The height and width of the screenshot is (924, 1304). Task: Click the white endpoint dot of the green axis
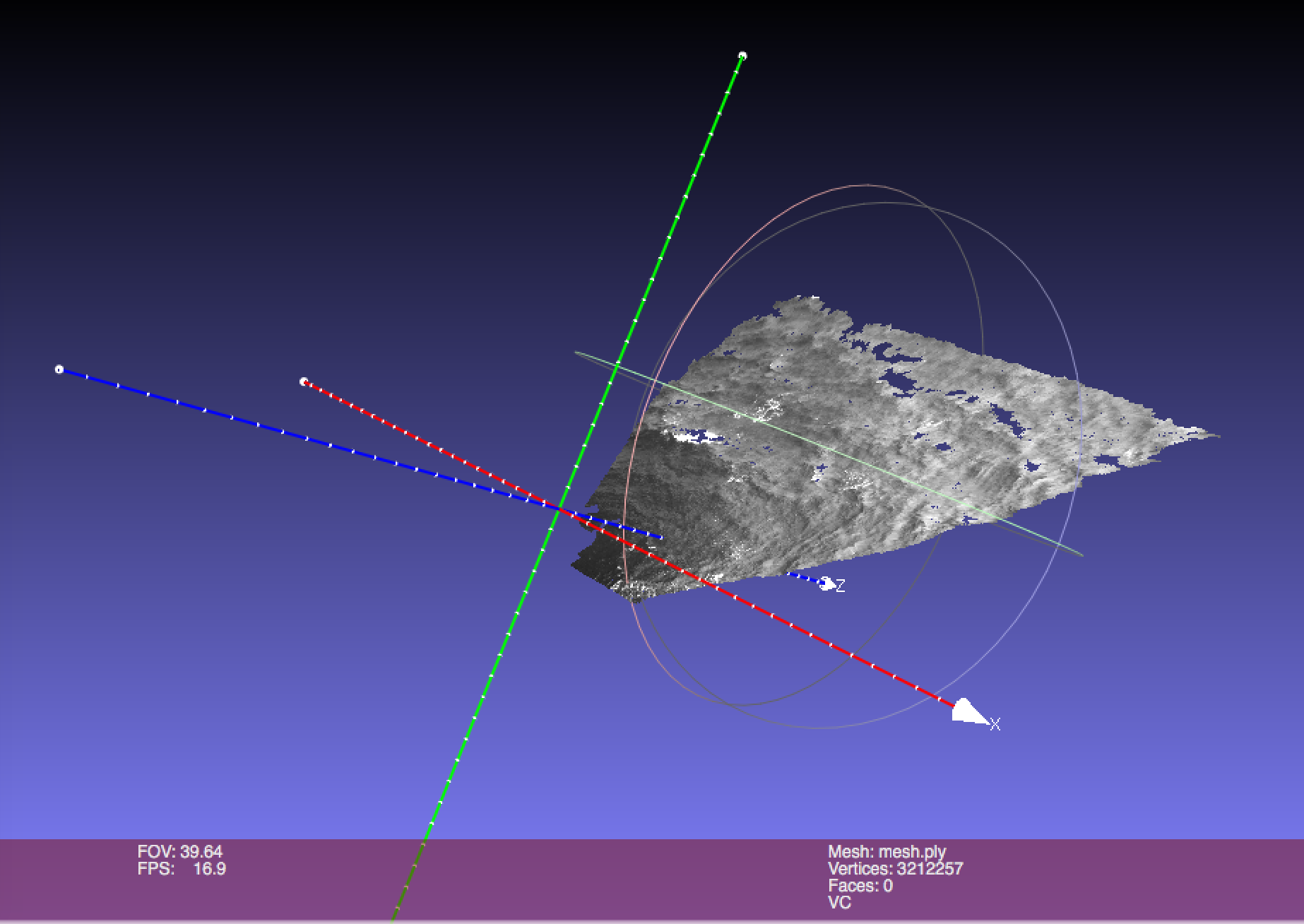click(x=742, y=56)
